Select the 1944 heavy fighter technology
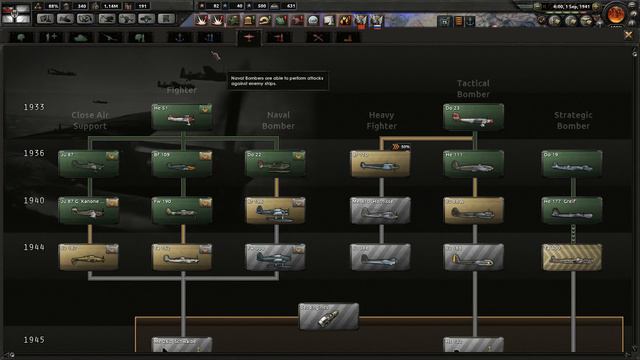 tap(380, 257)
